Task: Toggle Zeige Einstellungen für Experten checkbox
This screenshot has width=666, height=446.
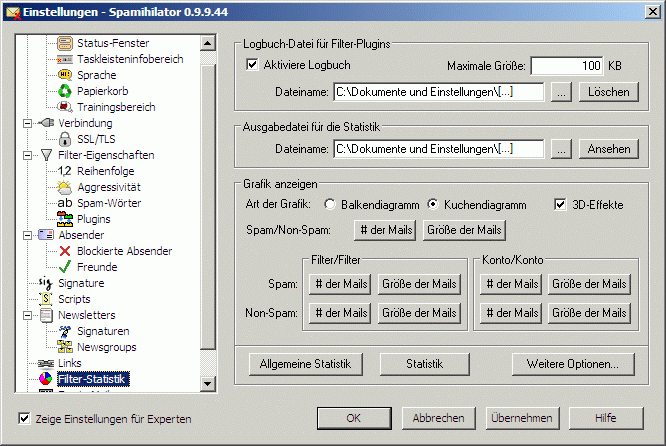Action: coord(24,418)
